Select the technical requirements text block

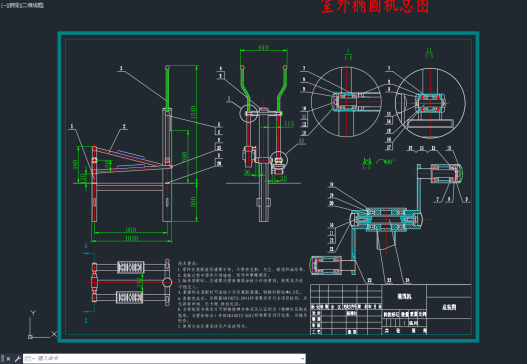pyautogui.click(x=243, y=294)
